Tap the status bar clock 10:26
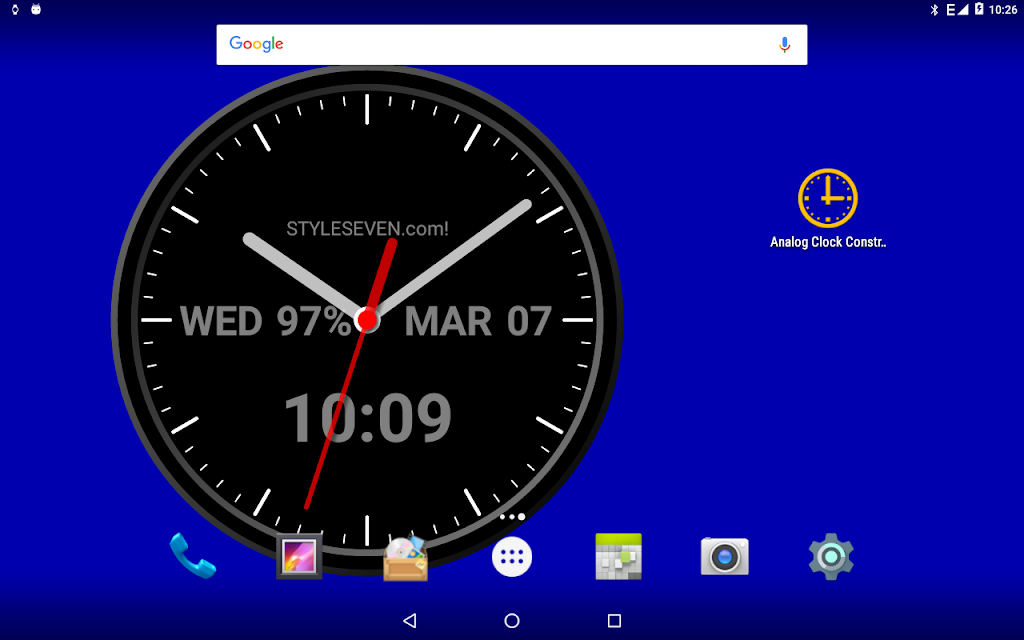 (1002, 9)
